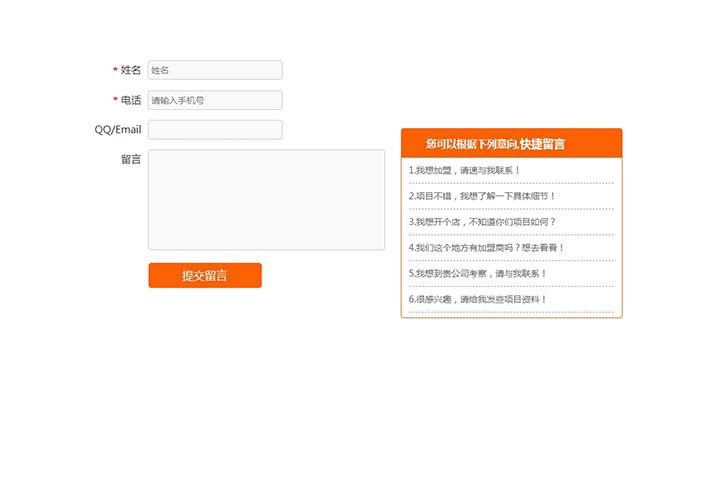Pick quick message 2.项目不错，我想了解一下具体细节
Image resolution: width=710 pixels, height=501 pixels.
point(481,196)
